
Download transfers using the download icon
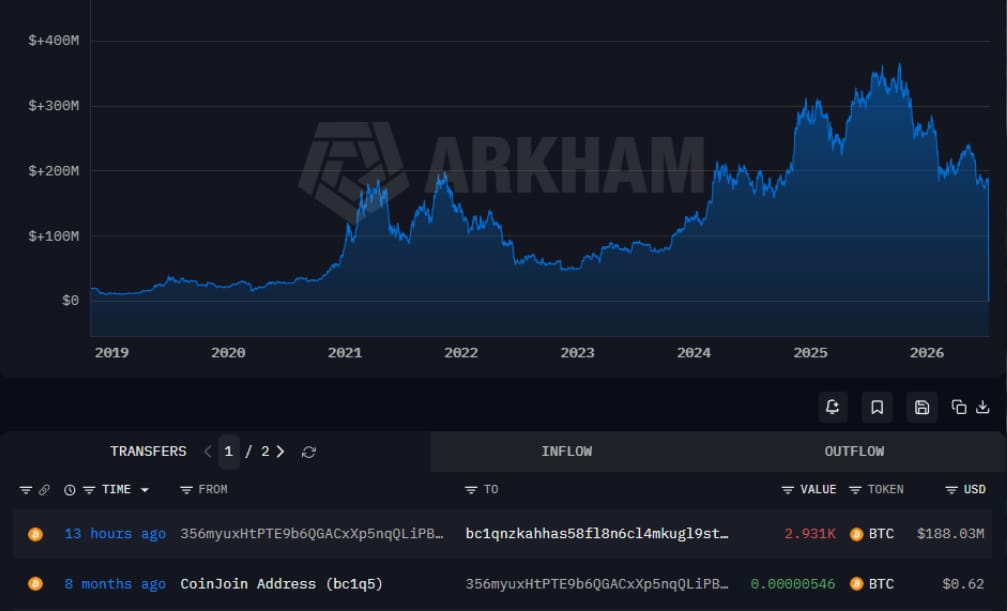(983, 407)
